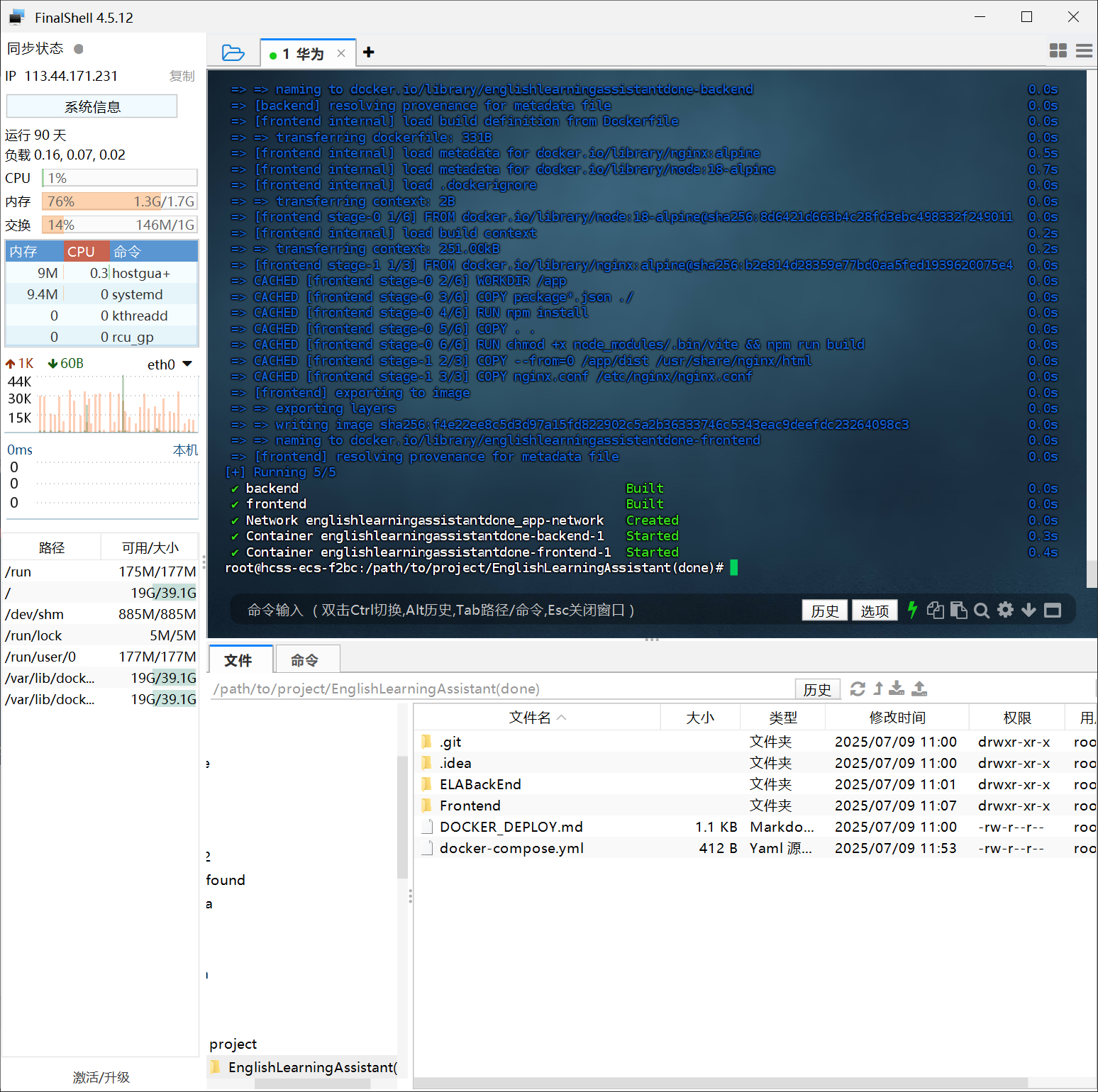
Task: Add a new connection tab with plus icon
Action: [368, 52]
